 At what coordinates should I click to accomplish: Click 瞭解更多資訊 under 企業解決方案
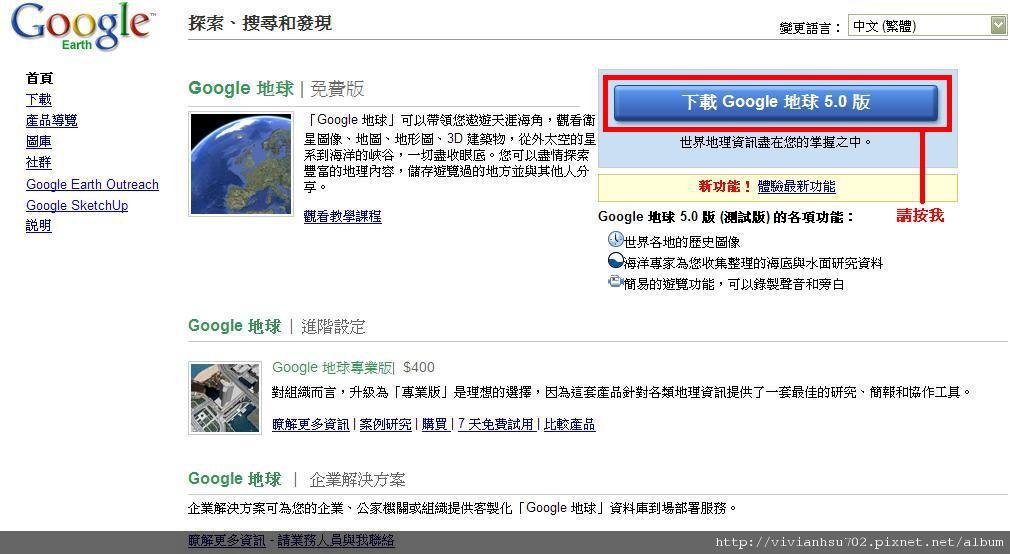(227, 540)
